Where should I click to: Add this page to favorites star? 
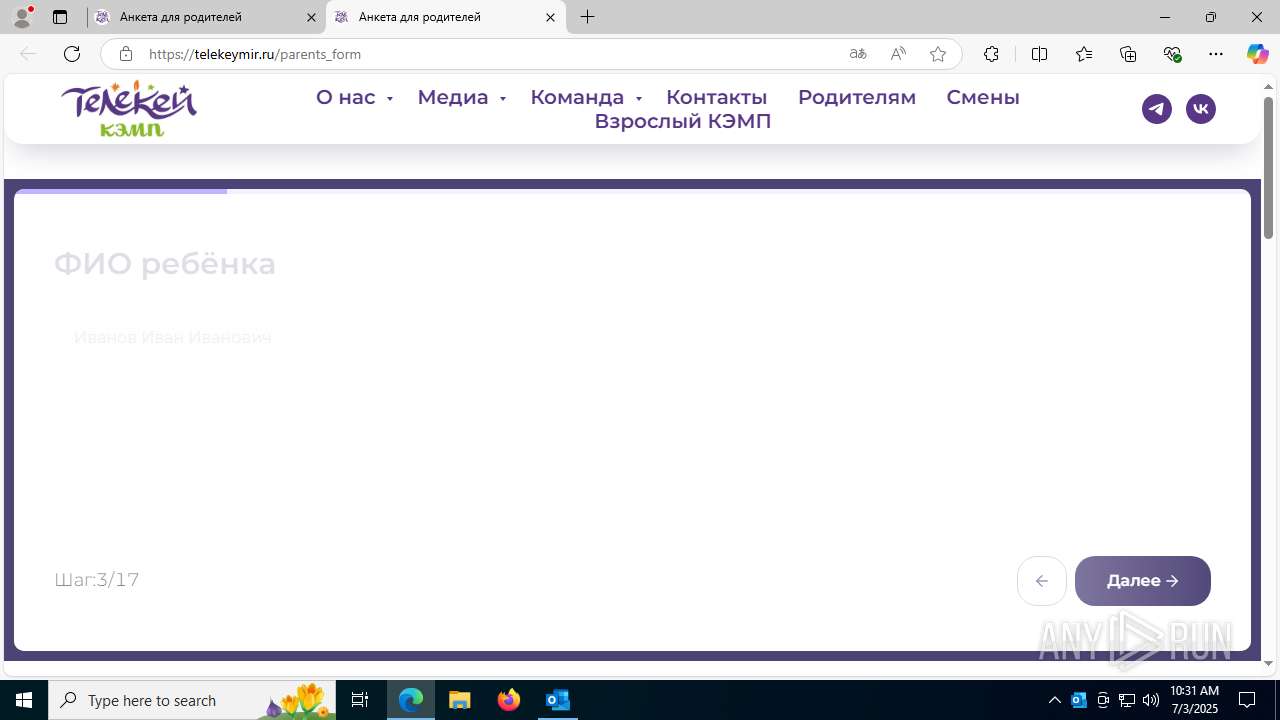(938, 54)
